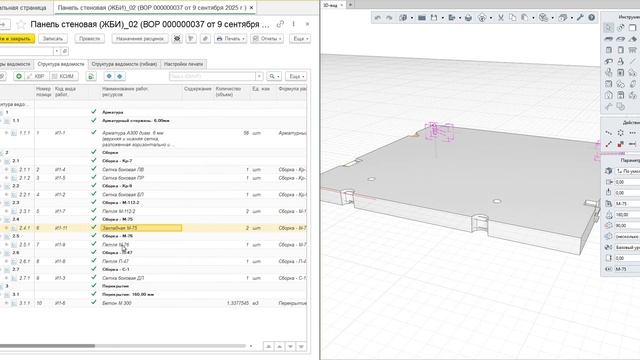This screenshot has width=640, height=360.
Task: Open the magnifier search options dropdown
Action: coord(273,76)
